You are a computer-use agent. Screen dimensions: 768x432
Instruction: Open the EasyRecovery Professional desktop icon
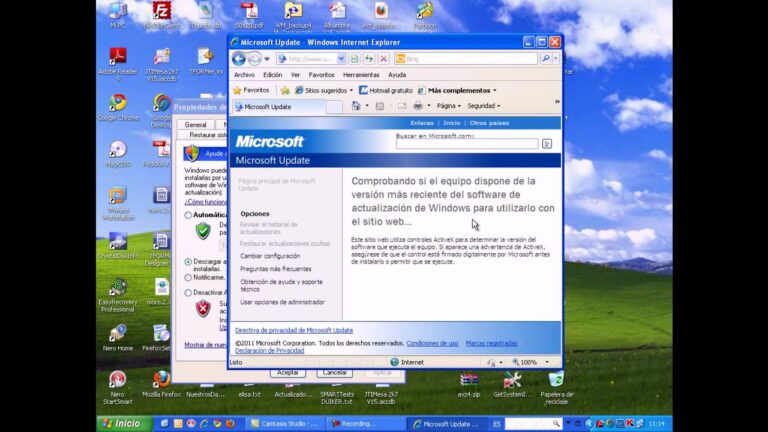(118, 295)
